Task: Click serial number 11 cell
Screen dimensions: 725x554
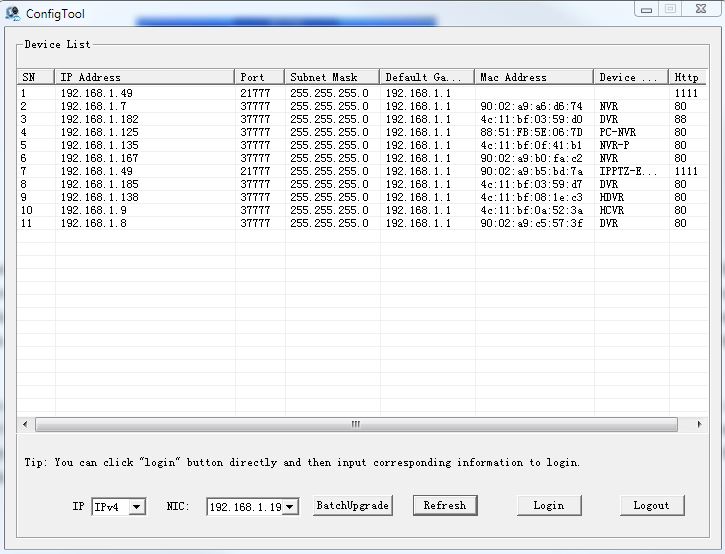Action: coord(26,223)
